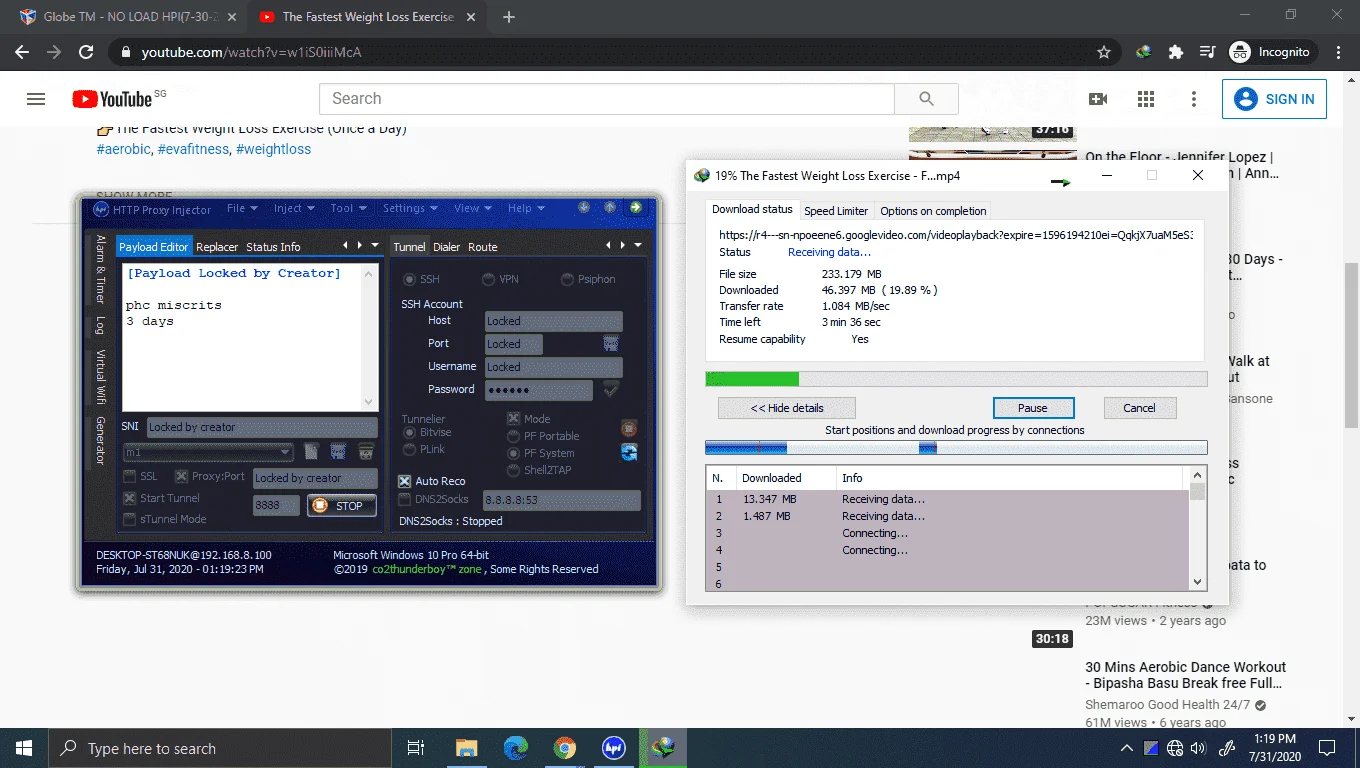This screenshot has width=1360, height=768.
Task: Toggle the Start Tunnel checkbox
Action: [x=130, y=498]
